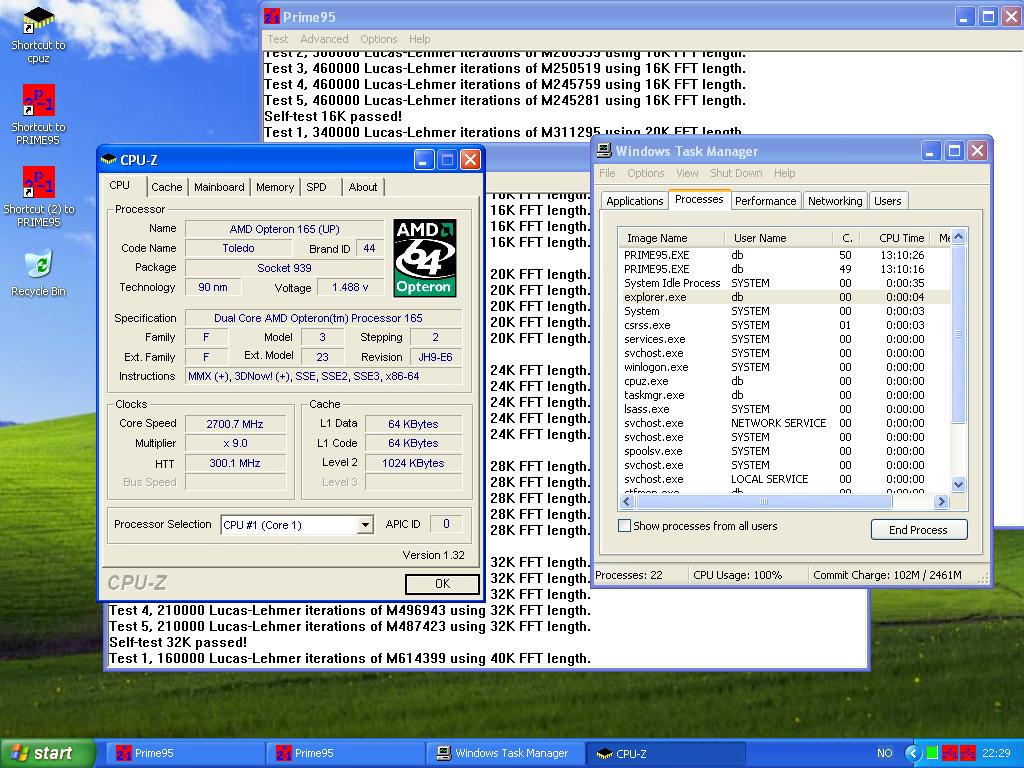
Task: Open Prime95 Help menu
Action: pyautogui.click(x=419, y=39)
